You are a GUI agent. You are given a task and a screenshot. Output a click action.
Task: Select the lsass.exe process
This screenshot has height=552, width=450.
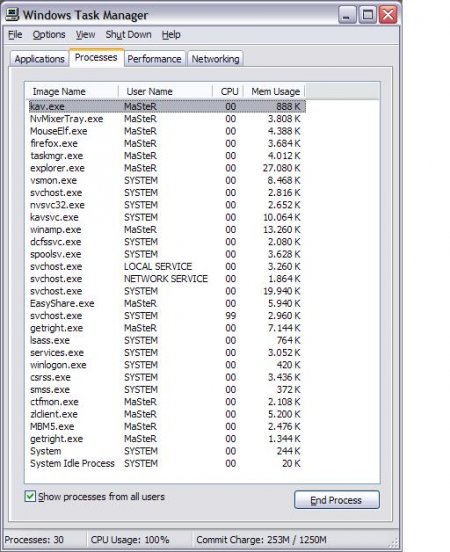pos(167,340)
